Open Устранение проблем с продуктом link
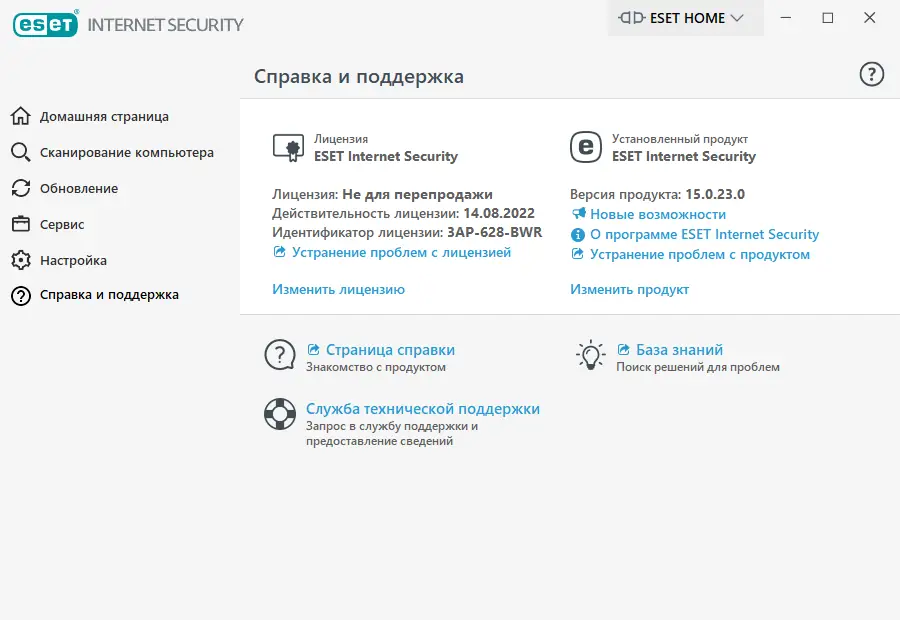This screenshot has height=620, width=900. click(x=700, y=254)
